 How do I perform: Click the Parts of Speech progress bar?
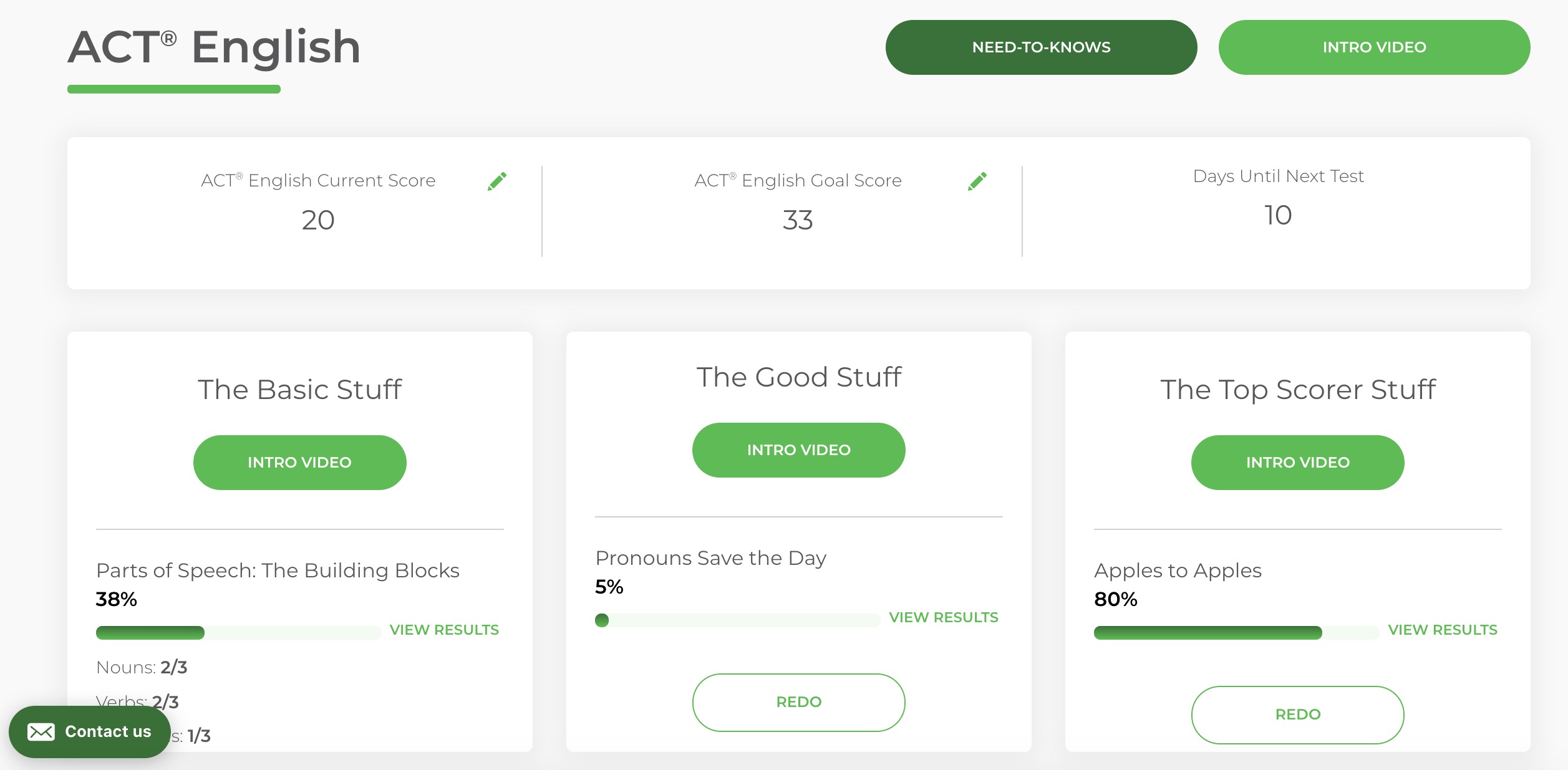238,633
